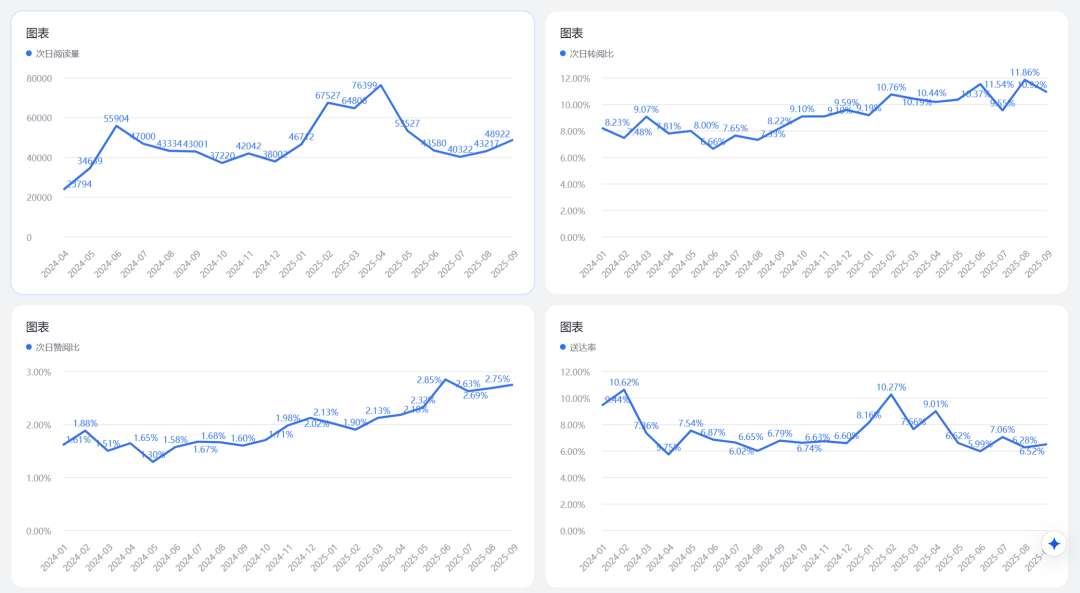Select the 76399 peak data label

364,85
